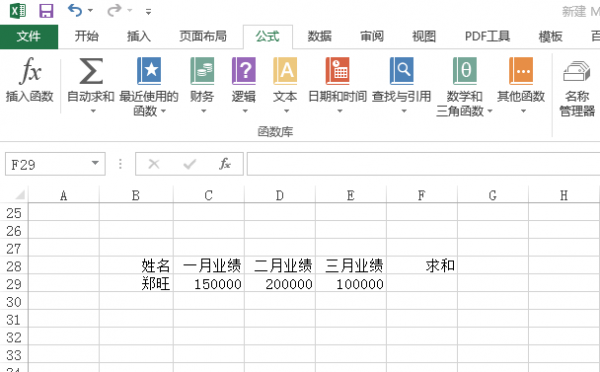The image size is (600, 372).
Task: Open the Text functions letter A icon
Action: coord(285,71)
